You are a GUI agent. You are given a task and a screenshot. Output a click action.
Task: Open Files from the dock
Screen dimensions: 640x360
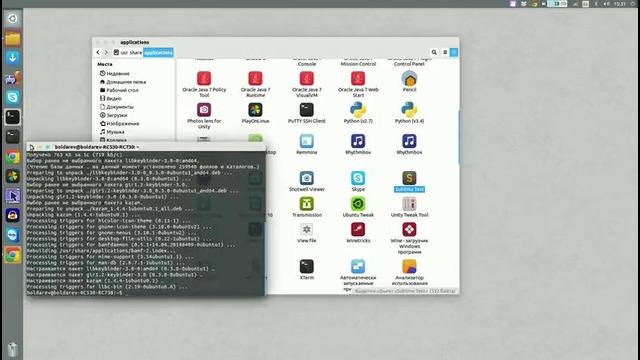click(x=12, y=38)
